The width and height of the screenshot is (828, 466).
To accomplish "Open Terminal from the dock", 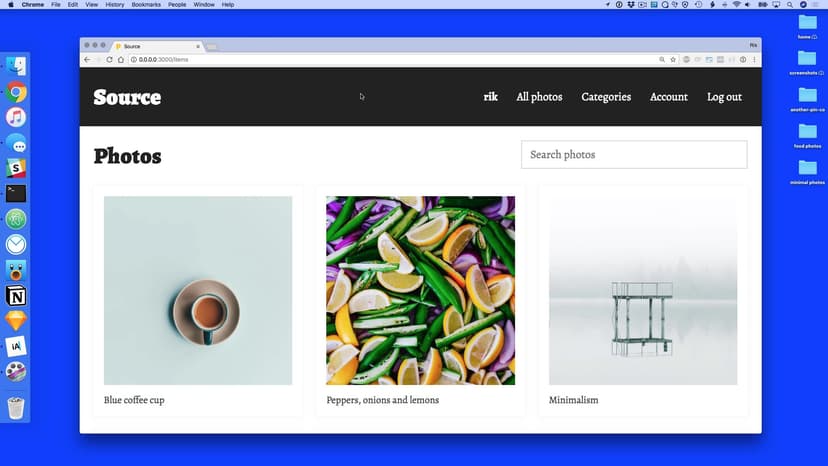I will 16,193.
